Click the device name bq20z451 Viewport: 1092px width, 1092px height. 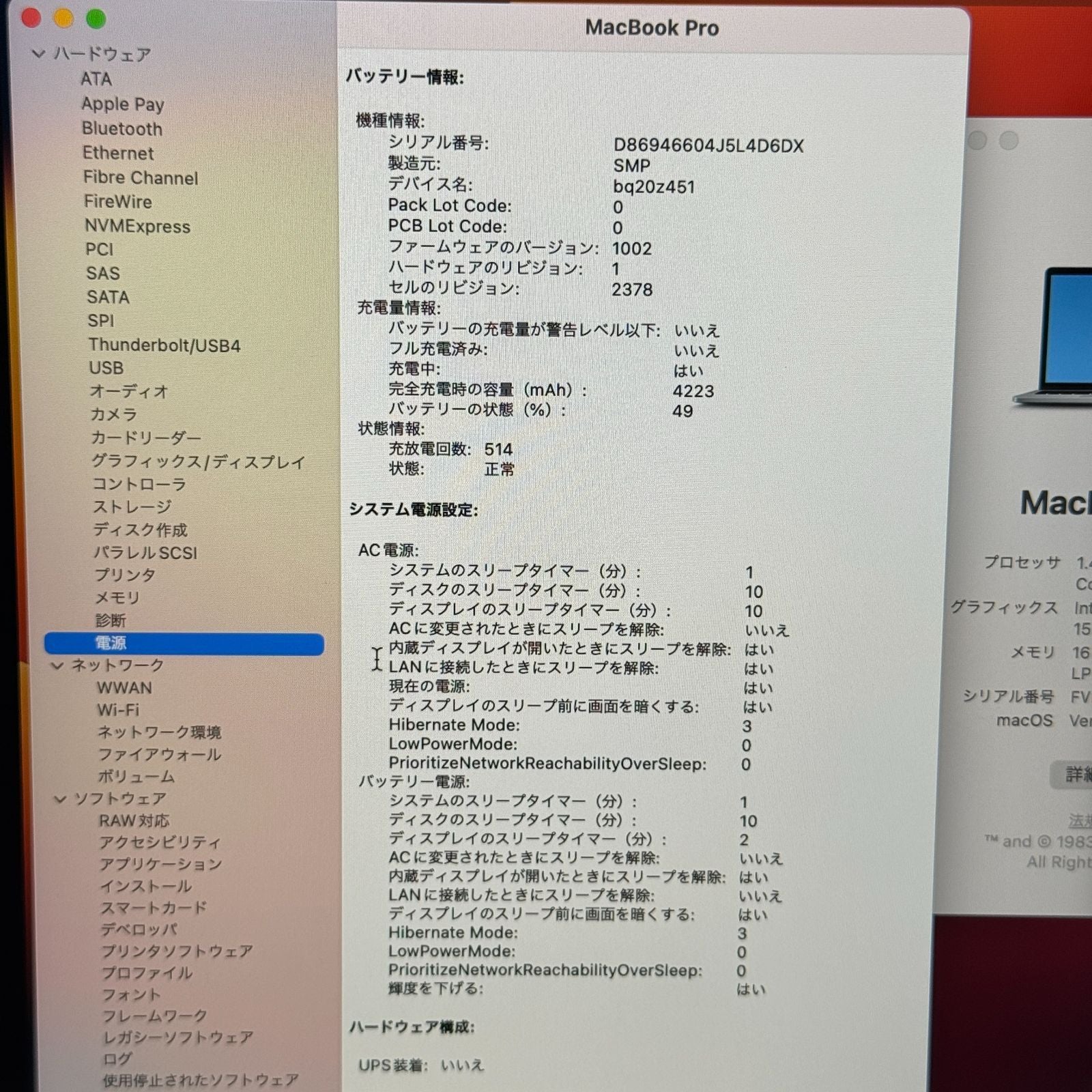[x=654, y=187]
